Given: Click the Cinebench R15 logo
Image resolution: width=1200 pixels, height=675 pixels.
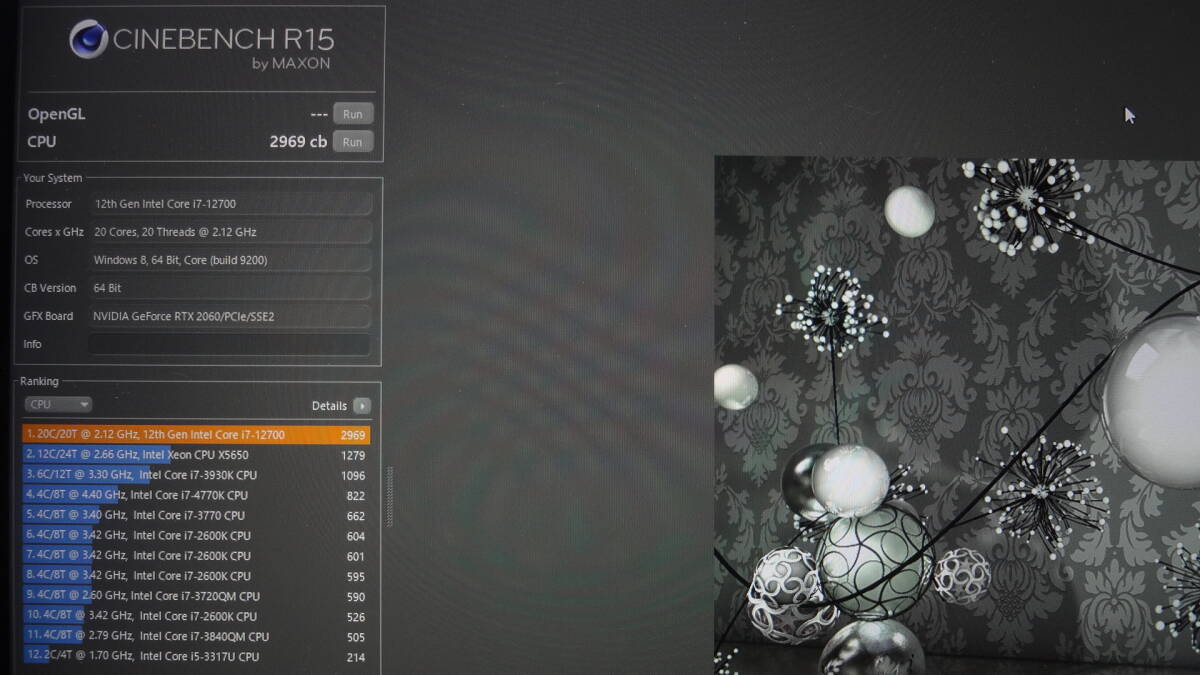Looking at the screenshot, I should point(201,45).
